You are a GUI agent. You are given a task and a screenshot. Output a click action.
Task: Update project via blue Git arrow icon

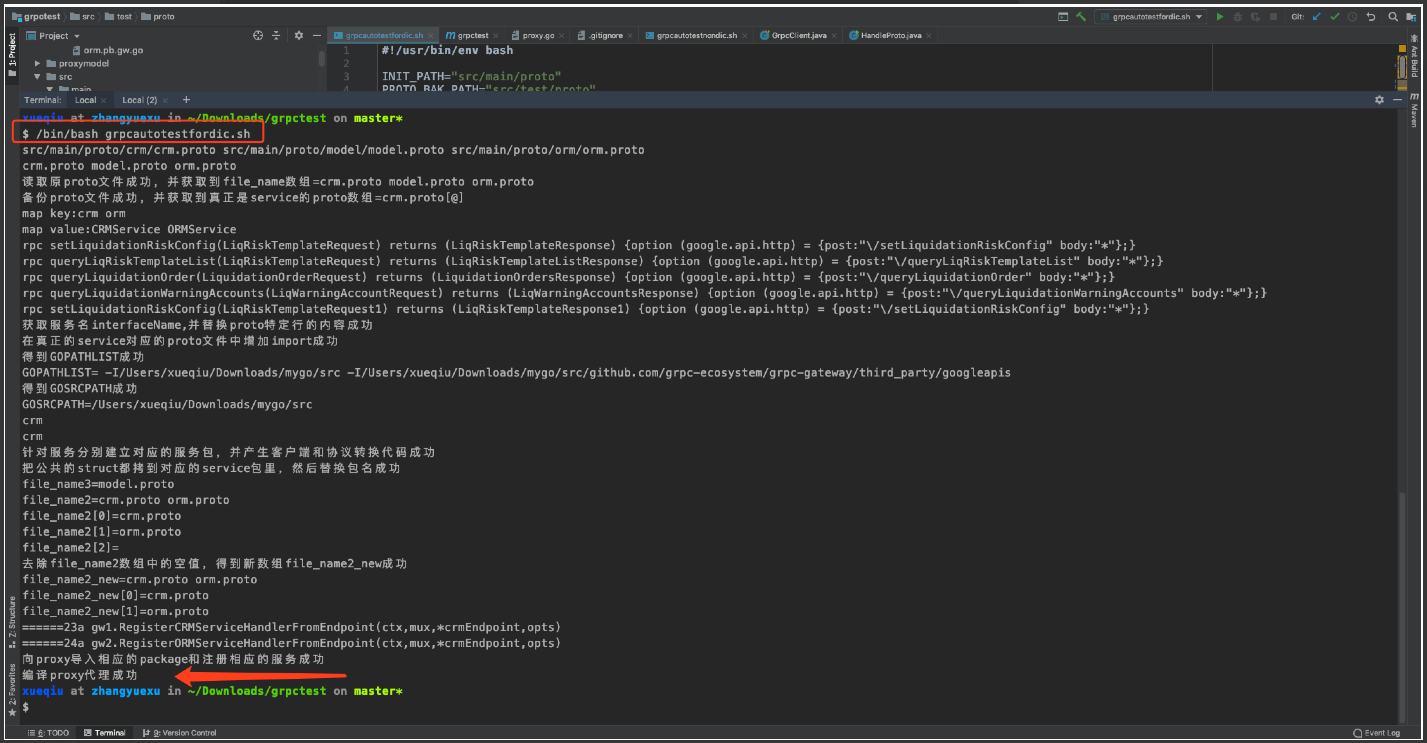(x=1314, y=16)
